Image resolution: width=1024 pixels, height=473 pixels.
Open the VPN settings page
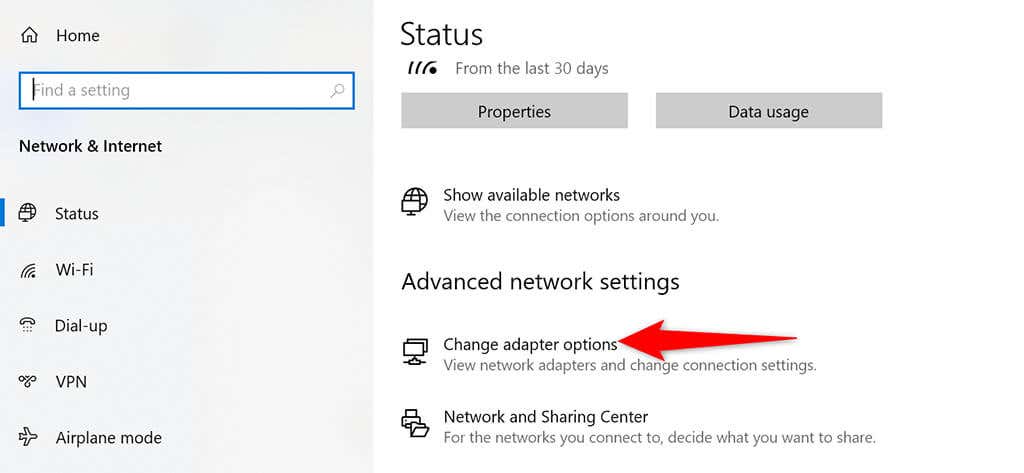tap(71, 381)
